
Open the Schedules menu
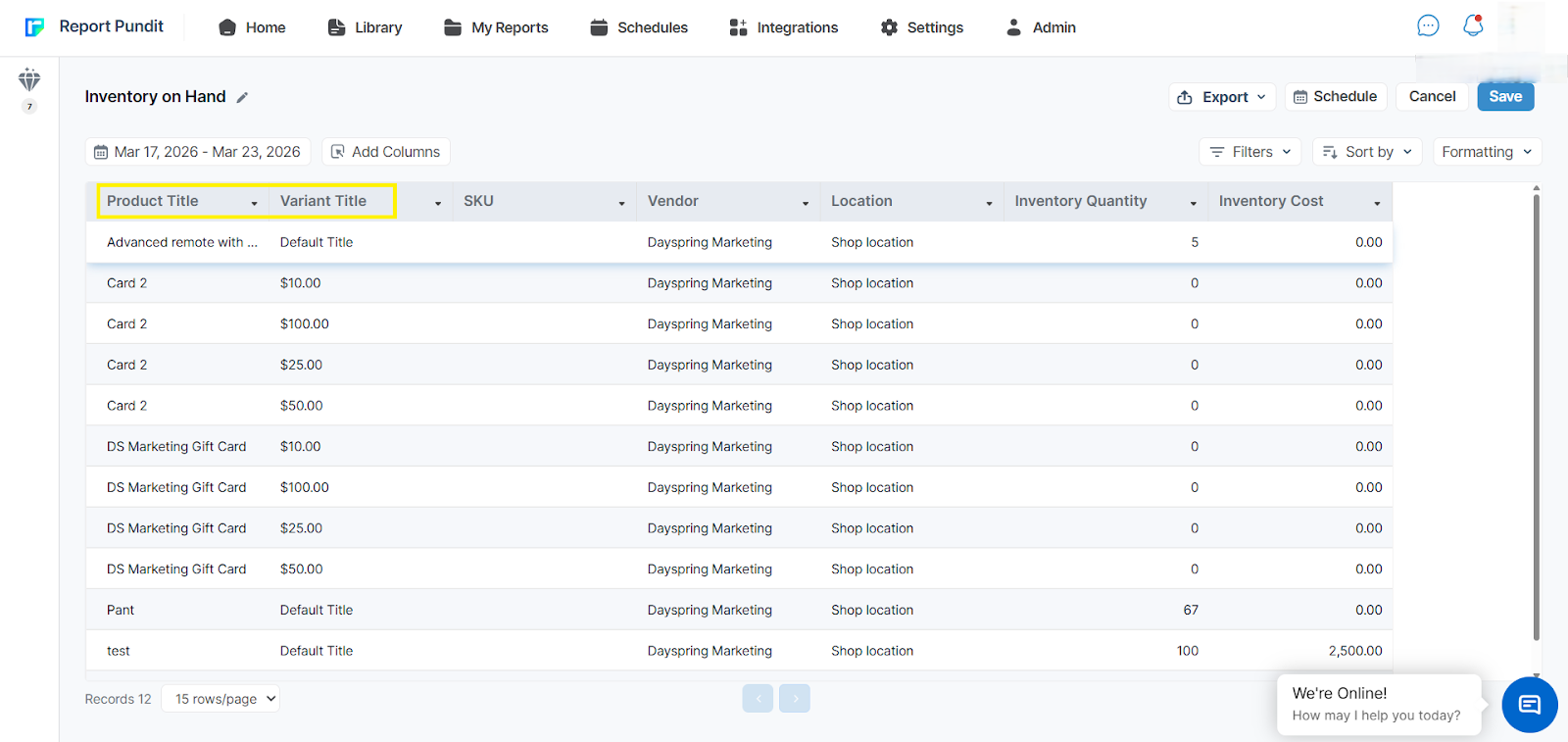tap(639, 27)
